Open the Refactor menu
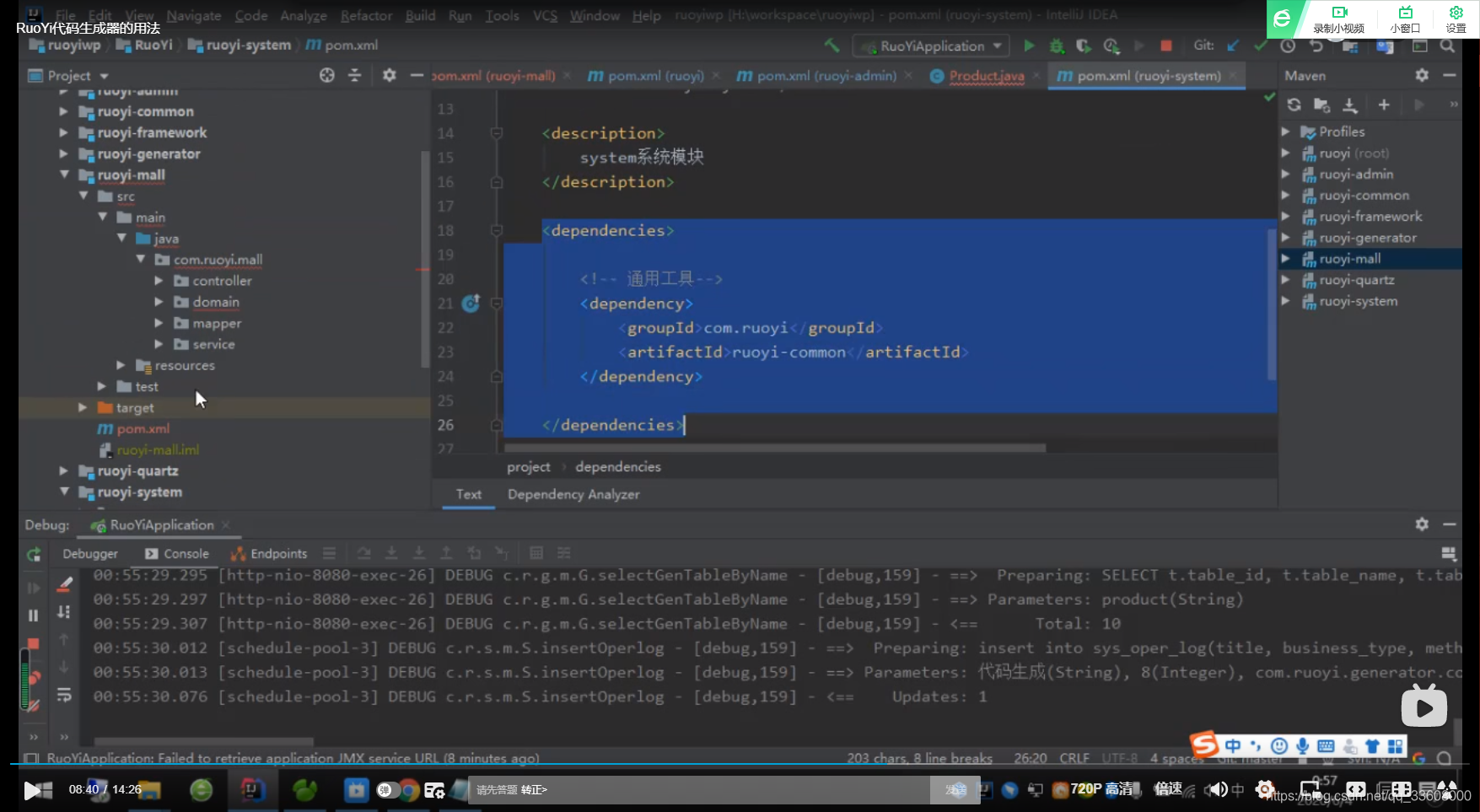 pyautogui.click(x=366, y=15)
